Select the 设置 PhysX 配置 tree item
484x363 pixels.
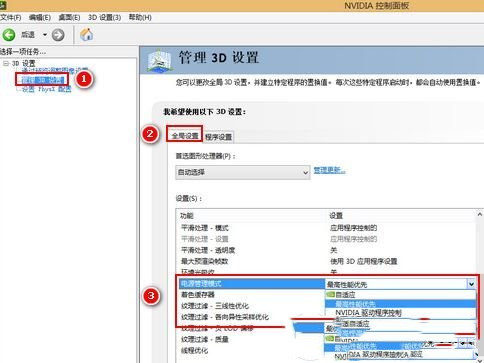(46, 89)
